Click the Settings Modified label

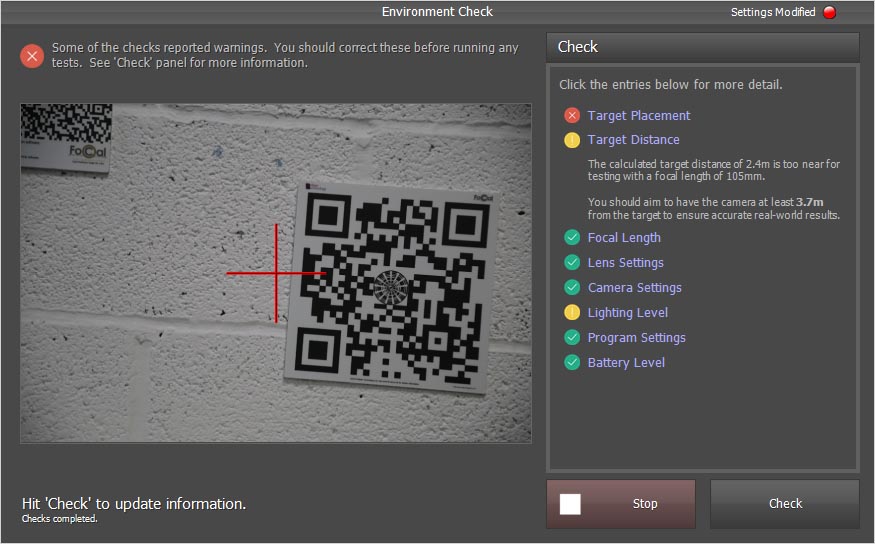point(773,12)
